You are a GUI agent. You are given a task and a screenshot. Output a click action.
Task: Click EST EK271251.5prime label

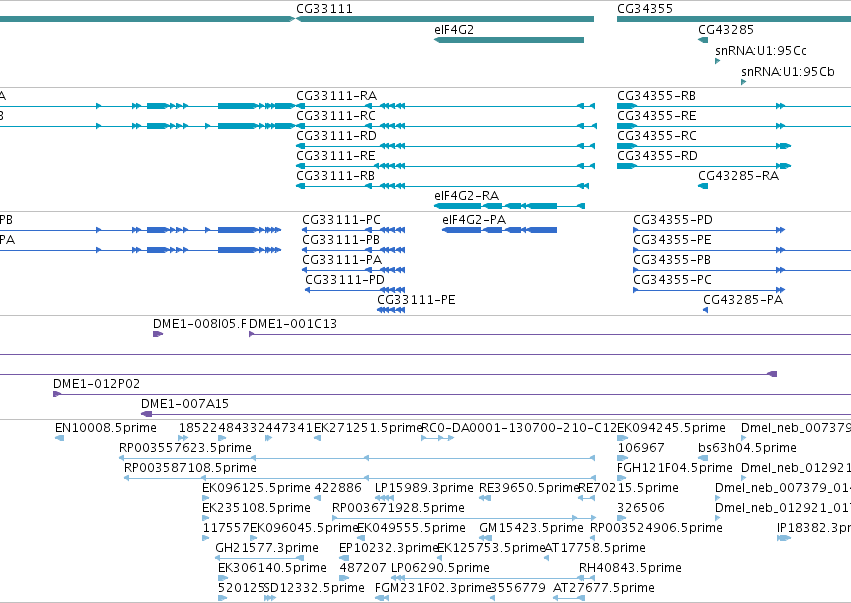click(368, 428)
